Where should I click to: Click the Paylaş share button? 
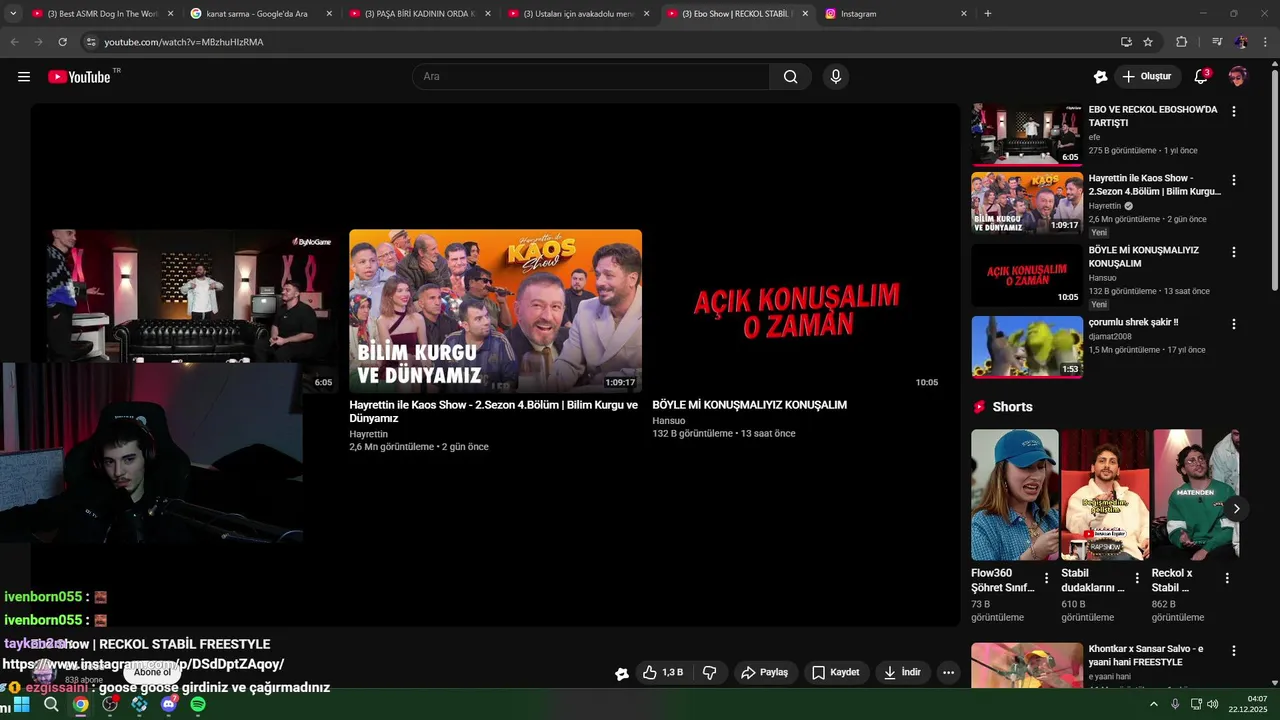click(x=764, y=673)
